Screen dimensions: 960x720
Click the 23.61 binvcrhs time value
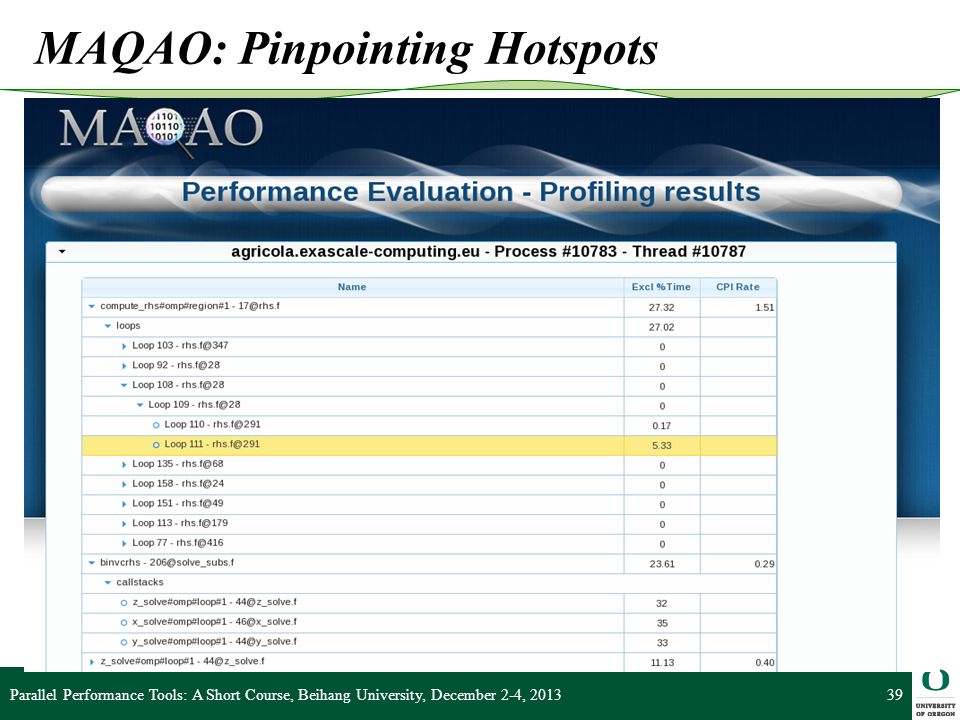pyautogui.click(x=661, y=564)
